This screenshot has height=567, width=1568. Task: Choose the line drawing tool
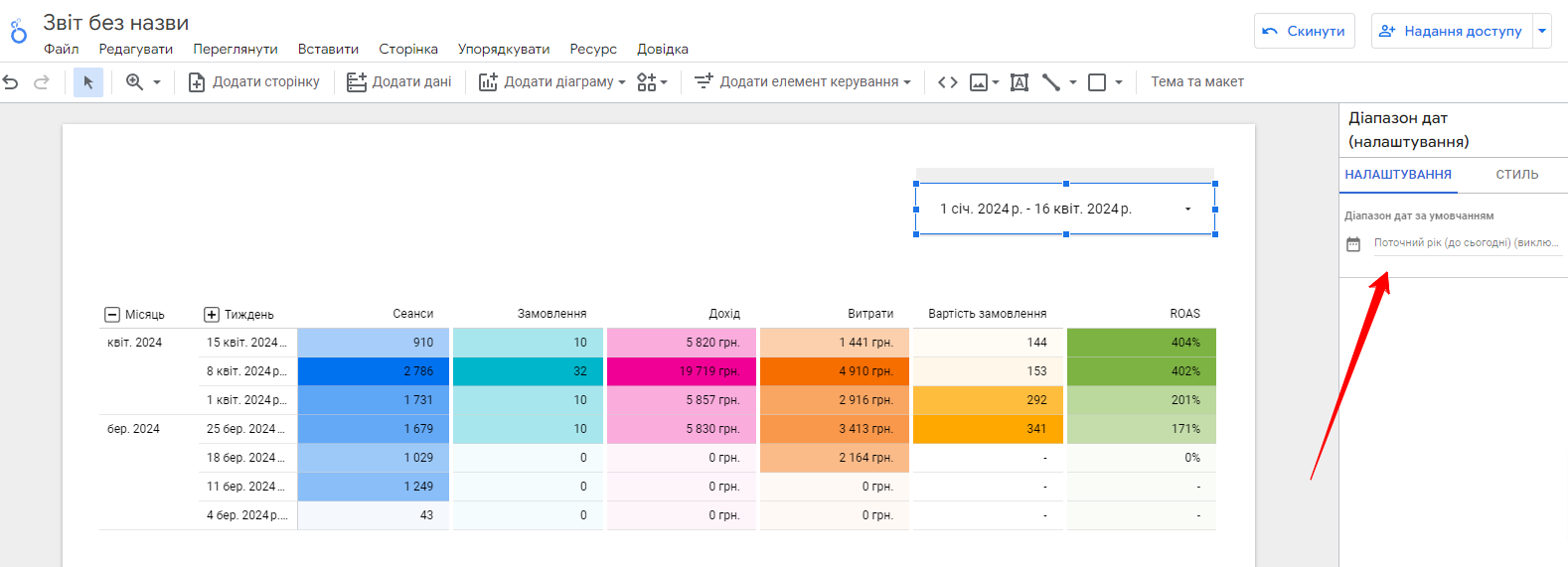pos(1051,82)
